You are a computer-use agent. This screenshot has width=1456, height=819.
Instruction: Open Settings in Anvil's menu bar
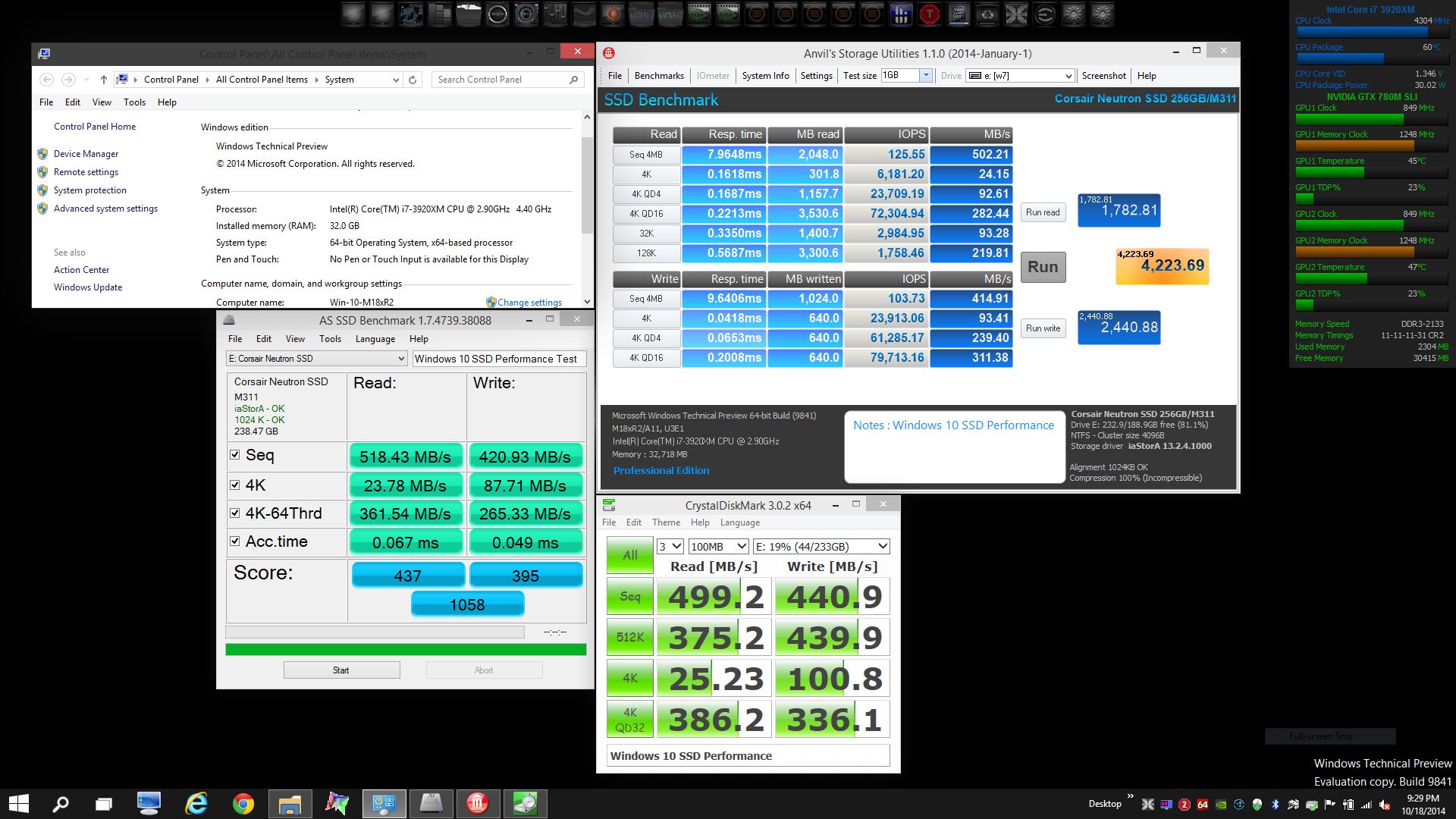pos(816,76)
